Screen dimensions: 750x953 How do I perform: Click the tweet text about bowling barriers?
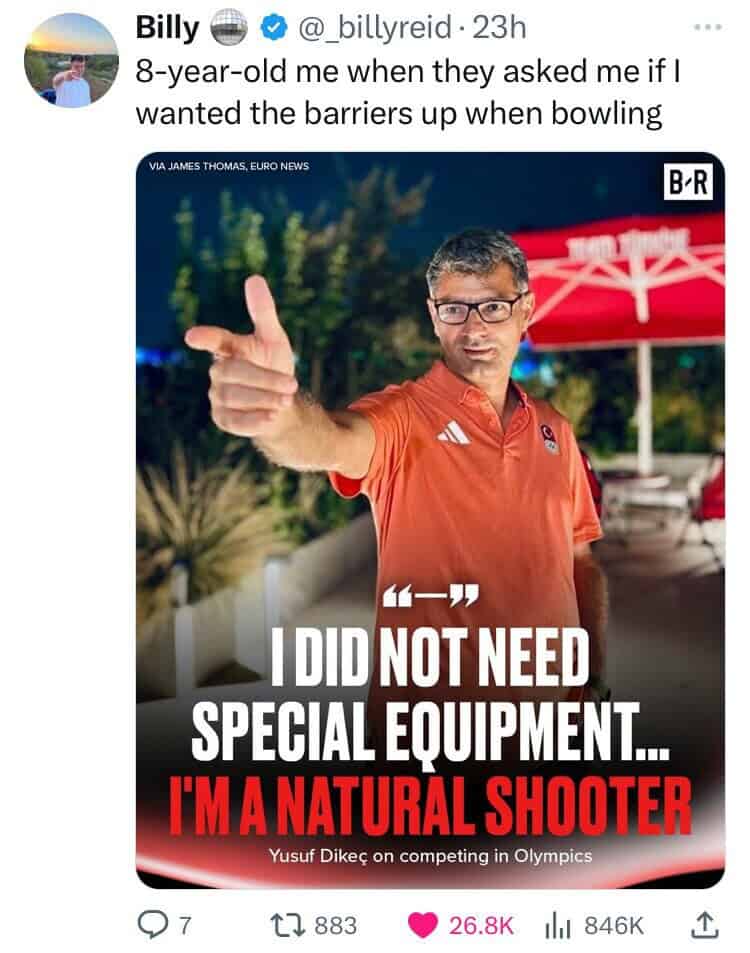[407, 92]
